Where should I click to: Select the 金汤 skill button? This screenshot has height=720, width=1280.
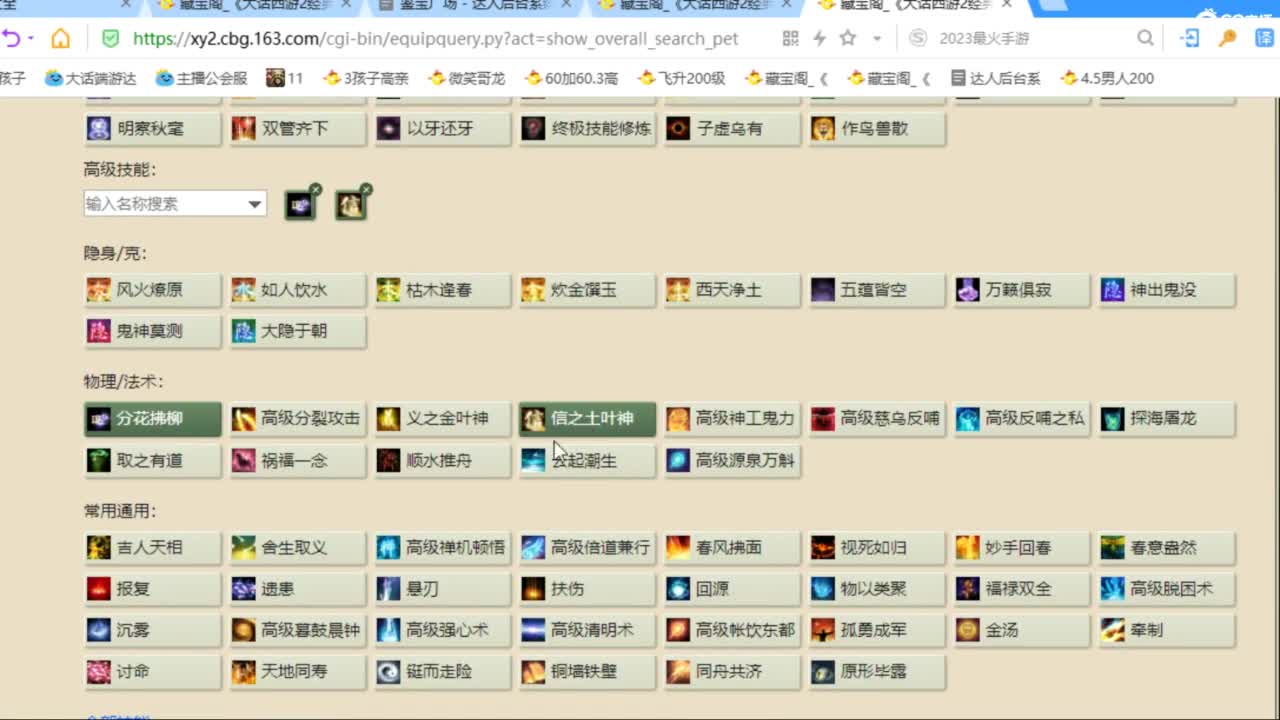click(1022, 630)
